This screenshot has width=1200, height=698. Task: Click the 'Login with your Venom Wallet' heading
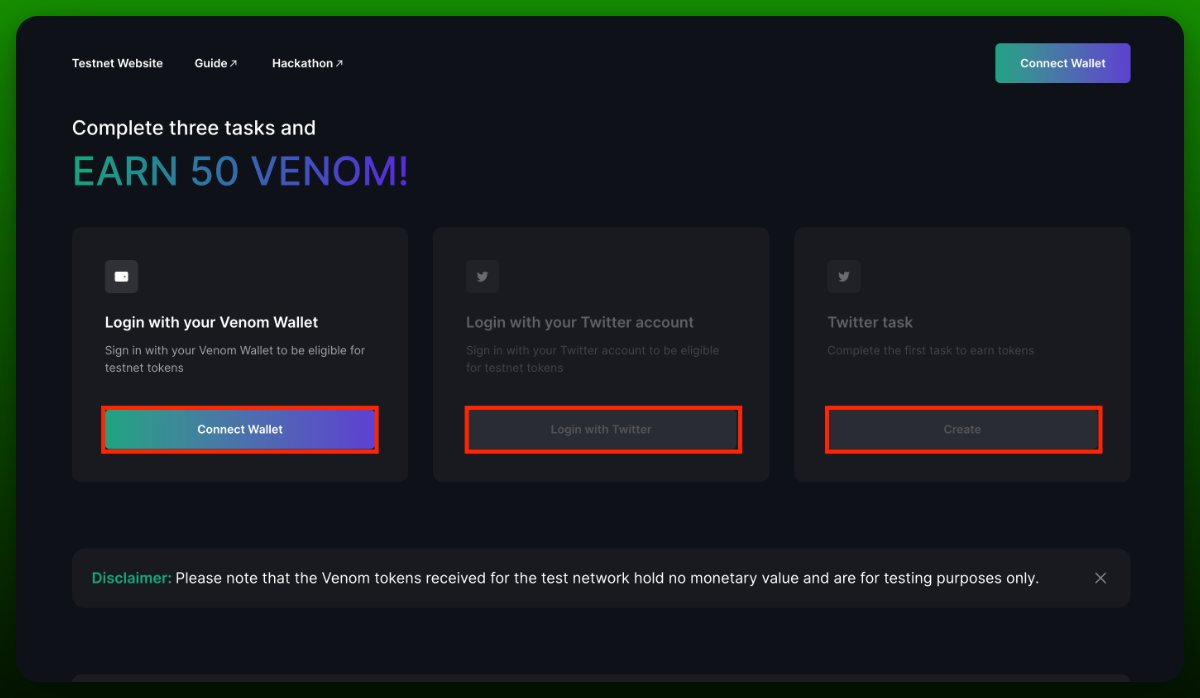211,322
